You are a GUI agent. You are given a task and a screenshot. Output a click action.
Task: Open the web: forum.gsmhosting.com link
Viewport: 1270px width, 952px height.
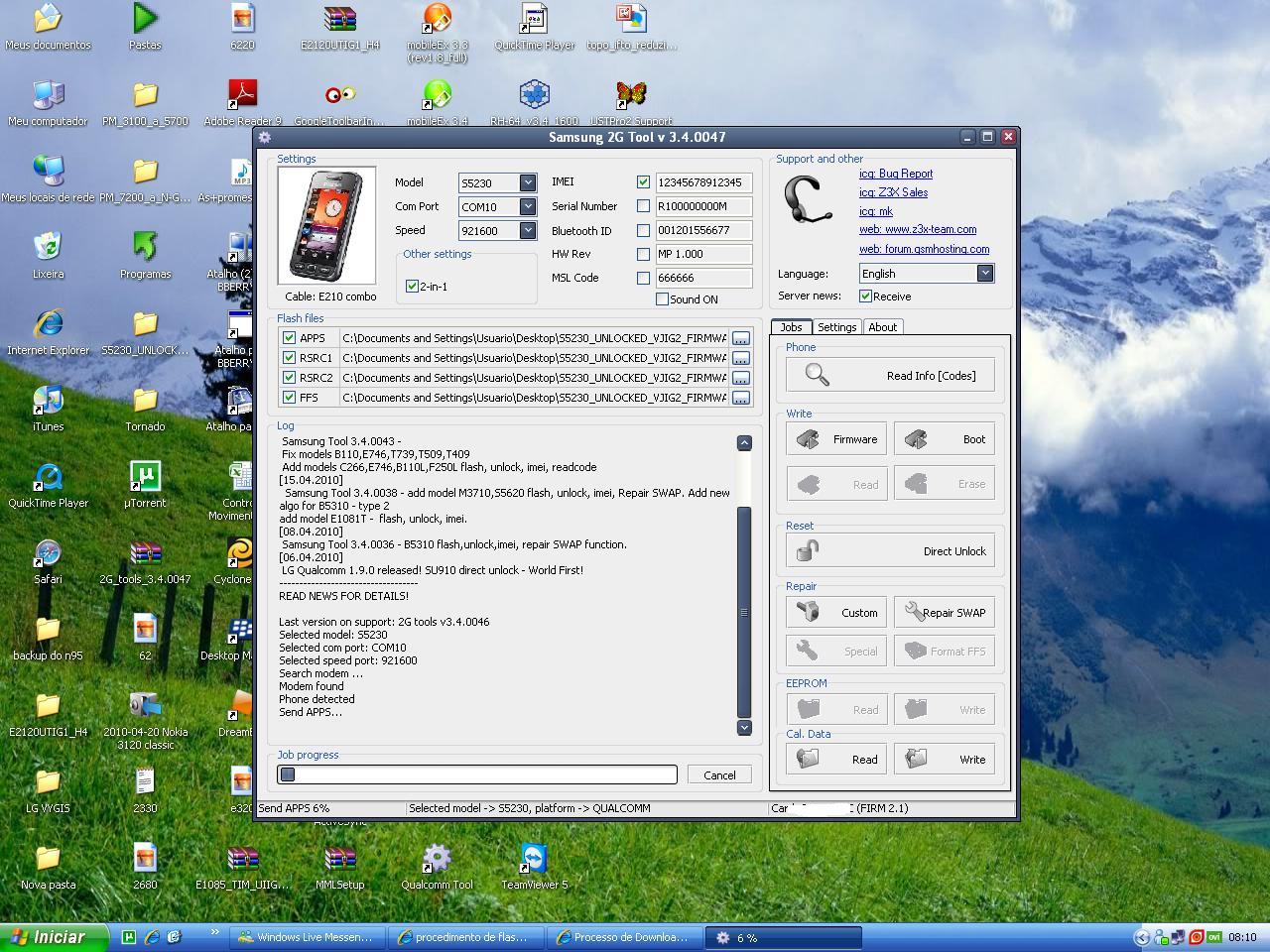[x=924, y=249]
